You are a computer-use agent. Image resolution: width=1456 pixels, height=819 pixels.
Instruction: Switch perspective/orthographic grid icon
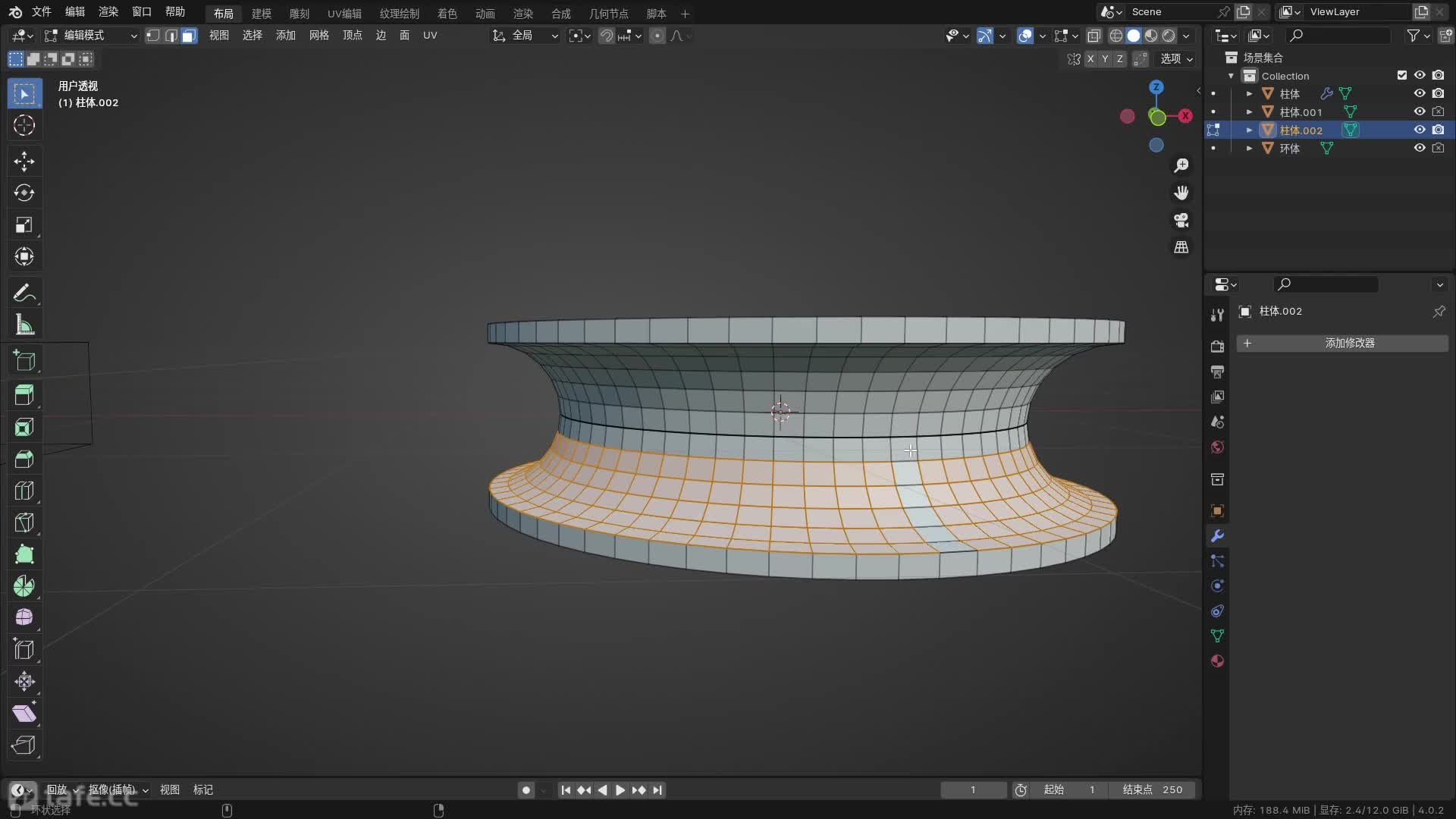[1181, 247]
